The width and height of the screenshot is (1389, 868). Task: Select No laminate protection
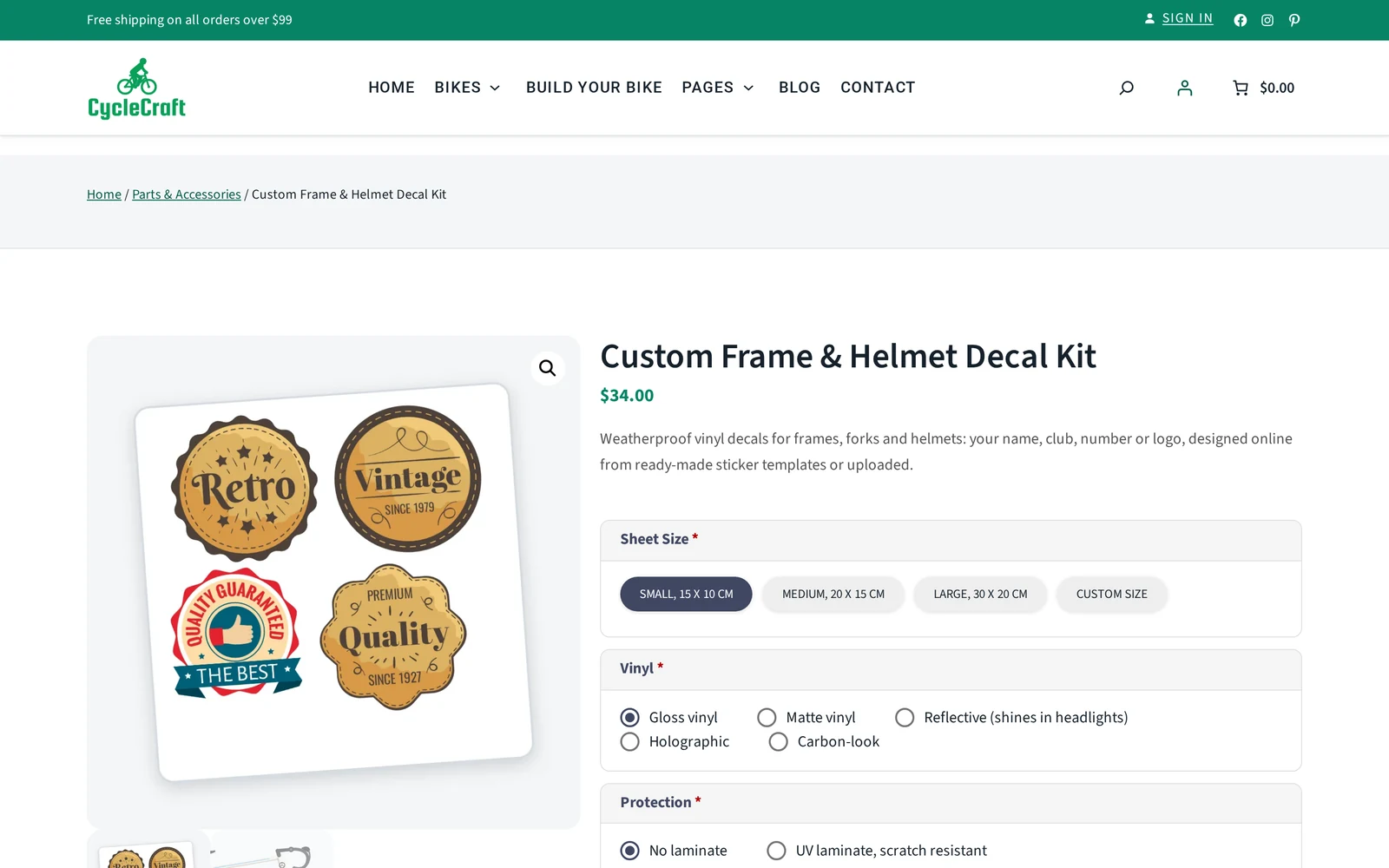[630, 851]
